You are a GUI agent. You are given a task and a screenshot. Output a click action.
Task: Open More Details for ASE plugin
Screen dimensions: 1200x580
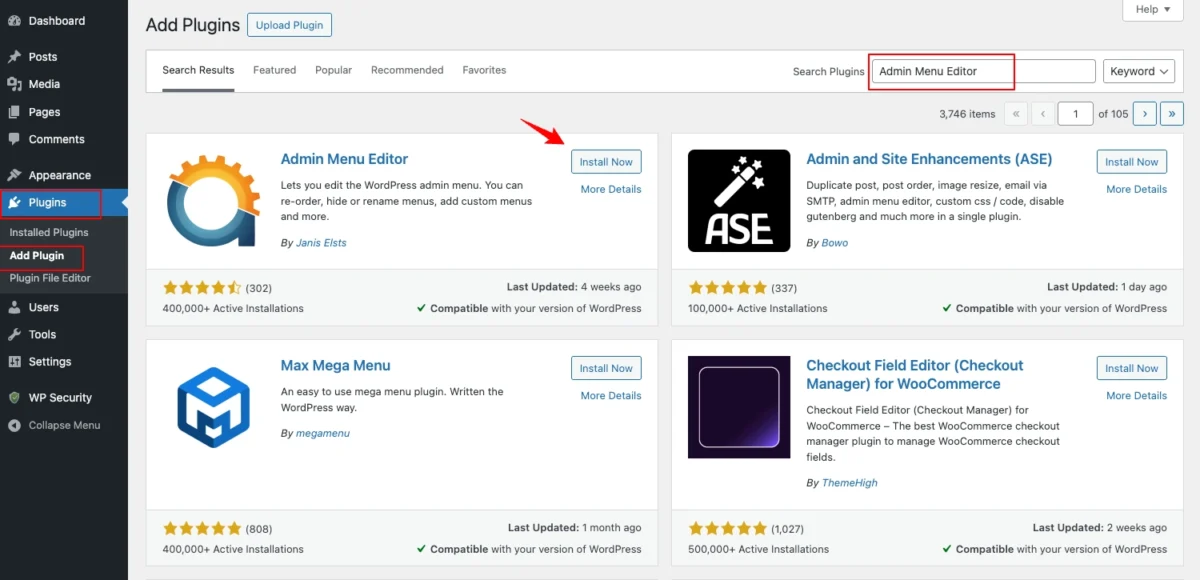point(1136,189)
